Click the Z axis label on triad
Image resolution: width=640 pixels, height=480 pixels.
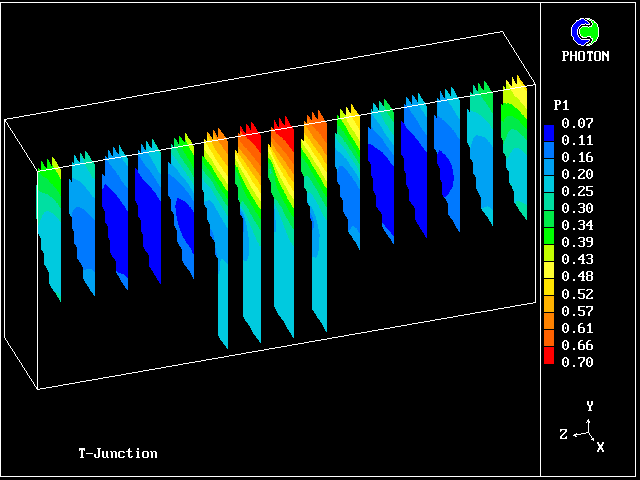coord(564,434)
